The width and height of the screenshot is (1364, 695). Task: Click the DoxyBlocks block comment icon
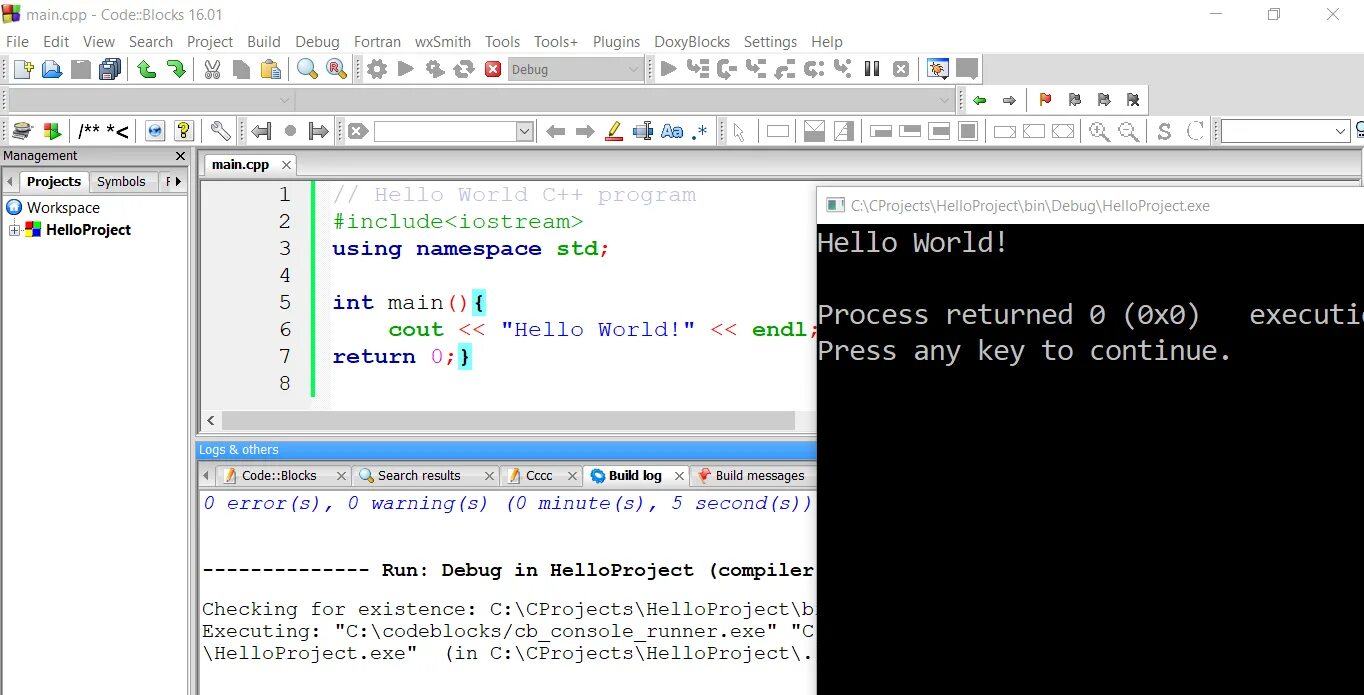[x=90, y=131]
